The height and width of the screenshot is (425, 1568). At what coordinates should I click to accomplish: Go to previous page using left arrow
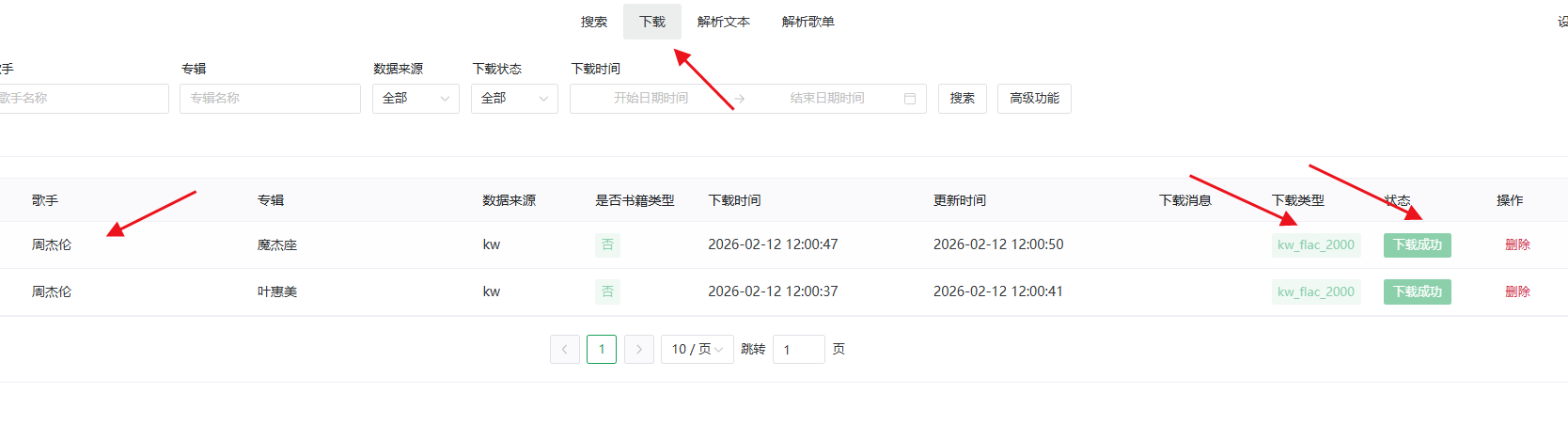click(x=564, y=350)
